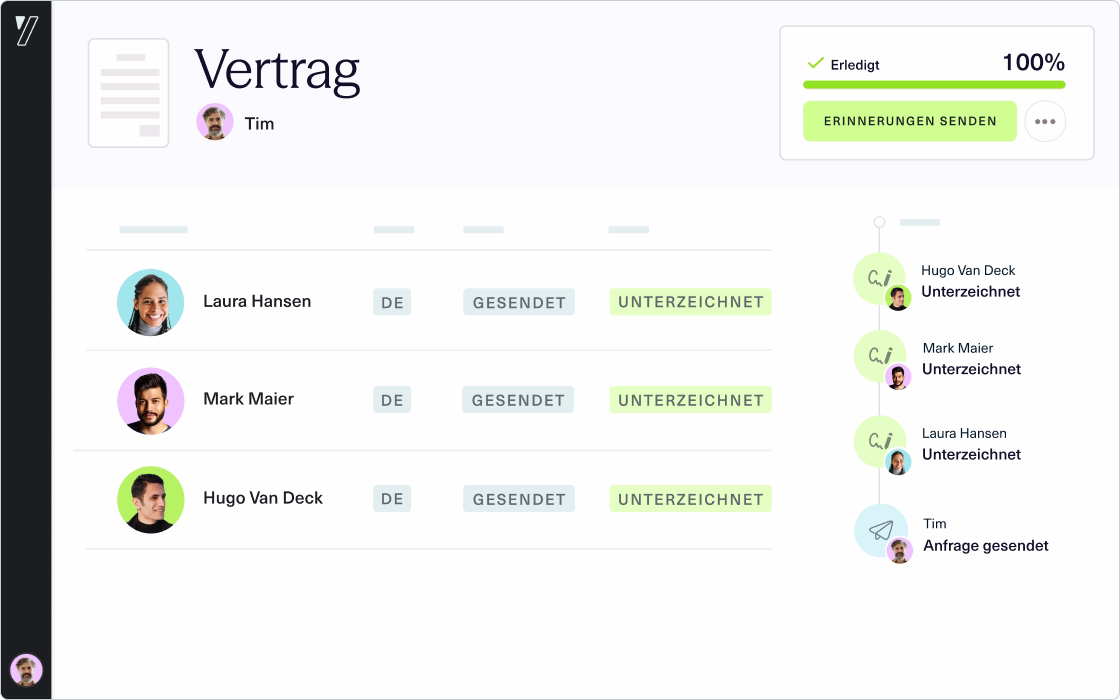The height and width of the screenshot is (700, 1120).
Task: Click Tim's avatar under the Vertrag title
Action: coord(215,123)
